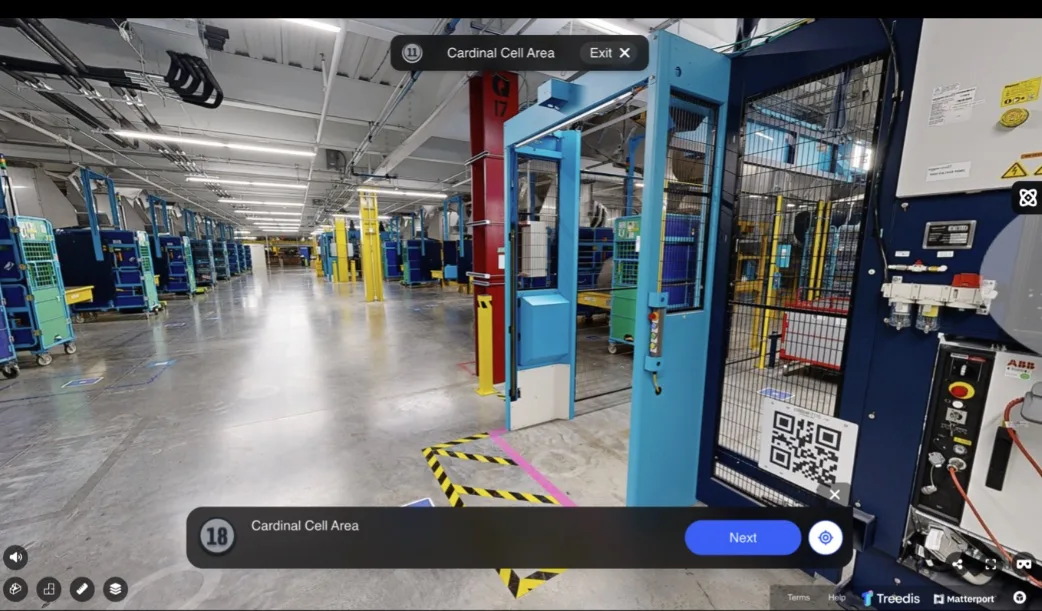Switch to VR headset mode
Viewport: 1042px width, 611px height.
coord(1023,564)
